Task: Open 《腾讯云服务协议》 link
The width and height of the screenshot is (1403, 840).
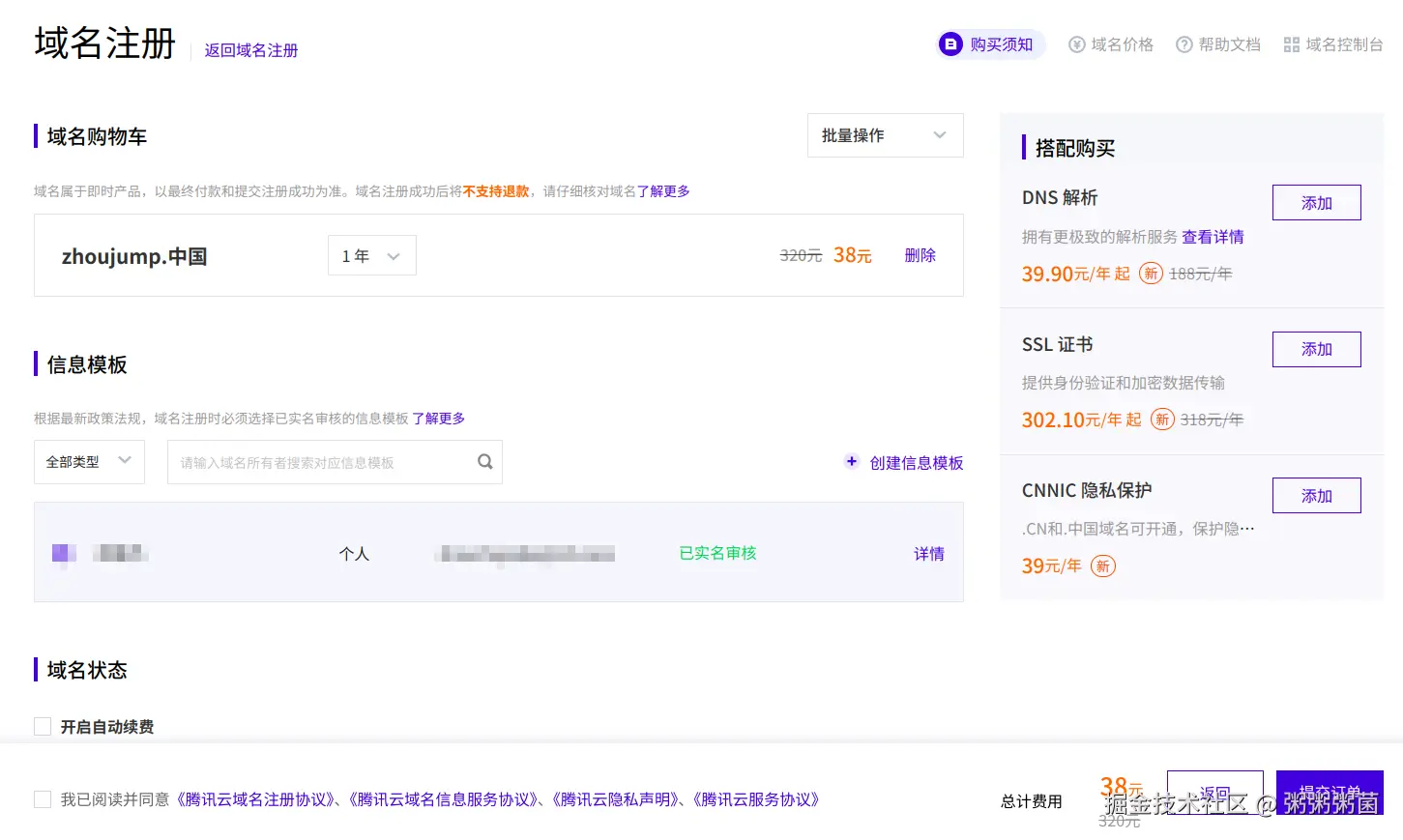Action: [x=756, y=799]
